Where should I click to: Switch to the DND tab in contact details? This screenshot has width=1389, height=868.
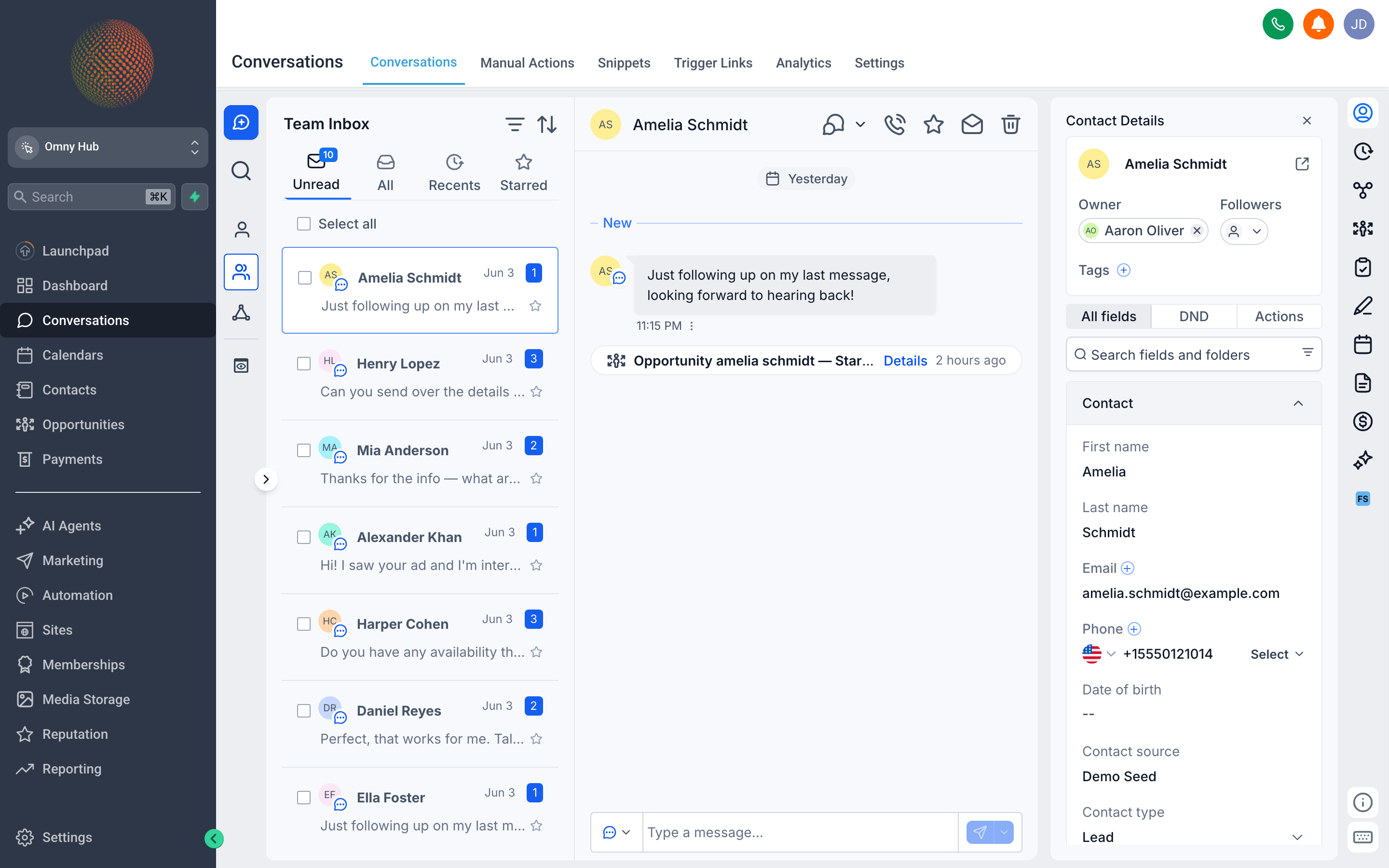1193,316
